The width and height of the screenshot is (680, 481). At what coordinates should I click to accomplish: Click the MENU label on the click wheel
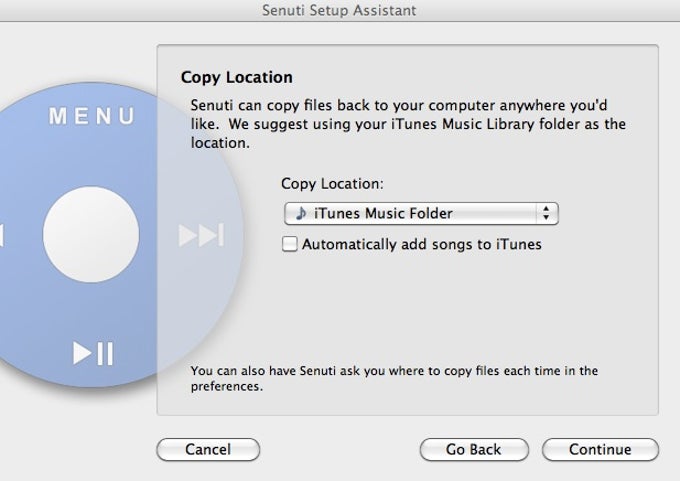92,116
